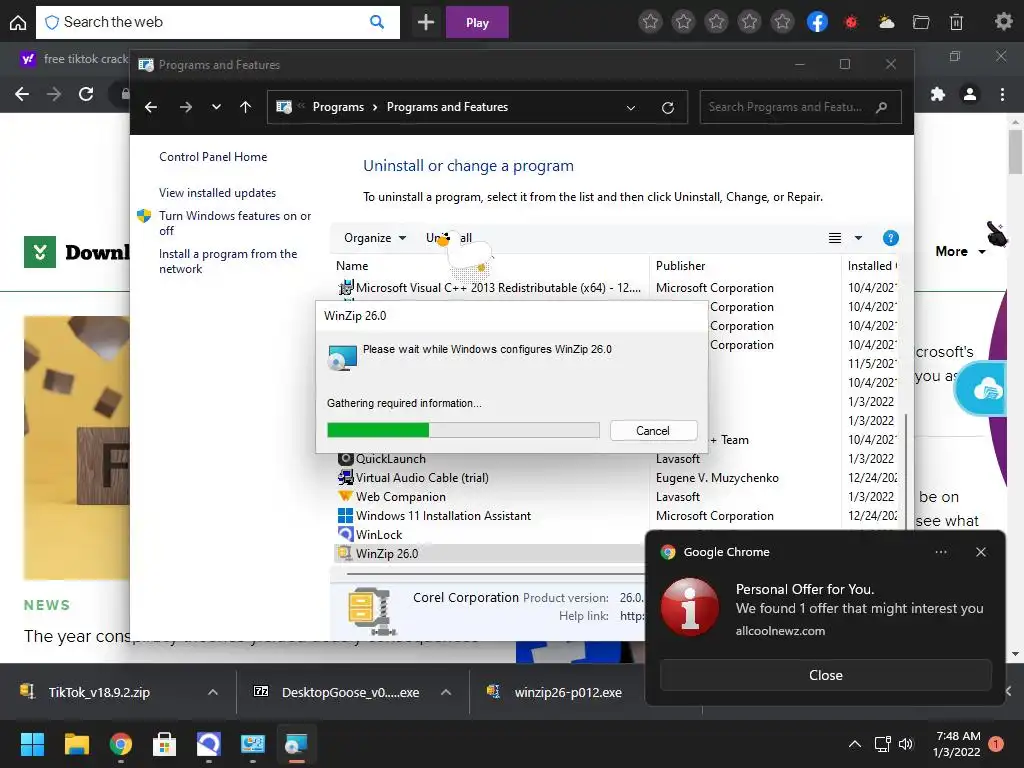Open Microsoft Store from the taskbar
Viewport: 1024px width, 768px height.
pyautogui.click(x=165, y=744)
